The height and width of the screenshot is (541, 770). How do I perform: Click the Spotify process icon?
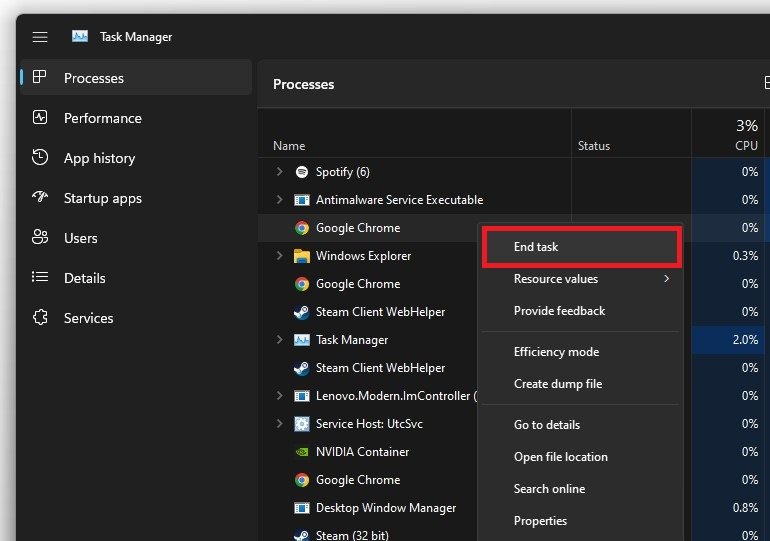point(301,172)
